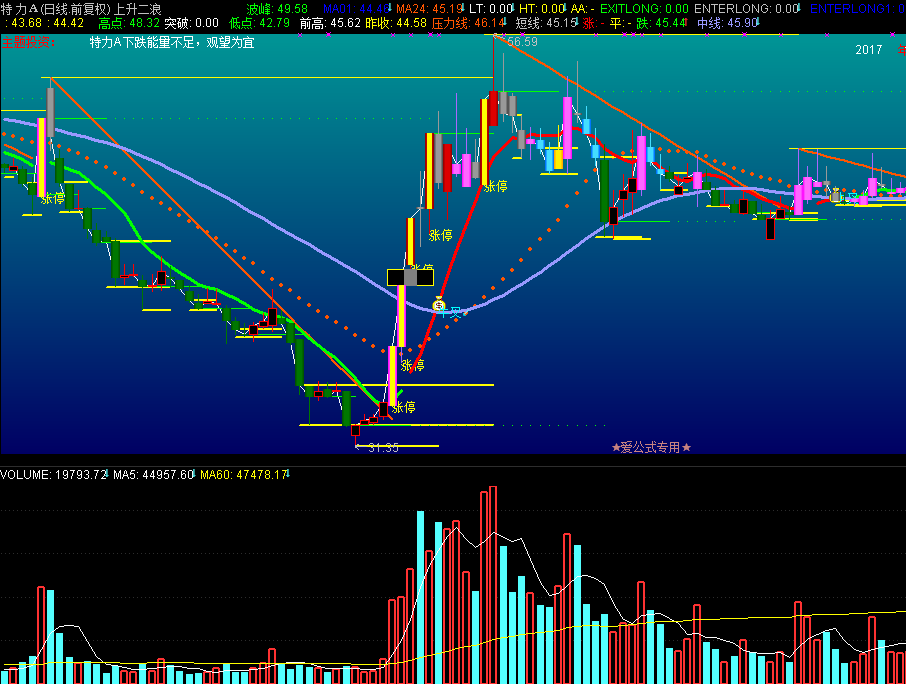The image size is (906, 684).
Task: Click the MA01: 44.46 indicator value
Action: click(356, 9)
